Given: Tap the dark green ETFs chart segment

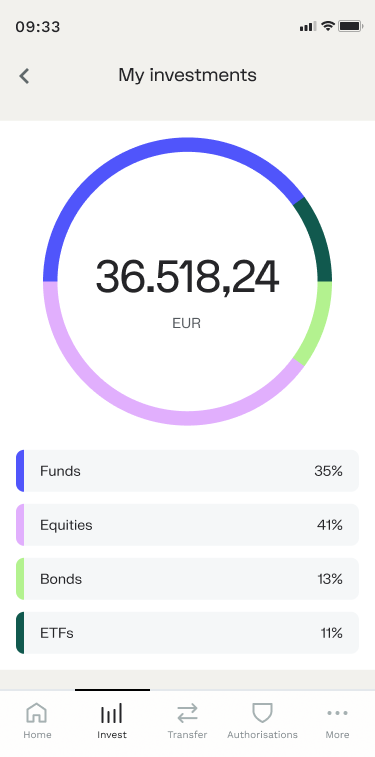Looking at the screenshot, I should (319, 239).
